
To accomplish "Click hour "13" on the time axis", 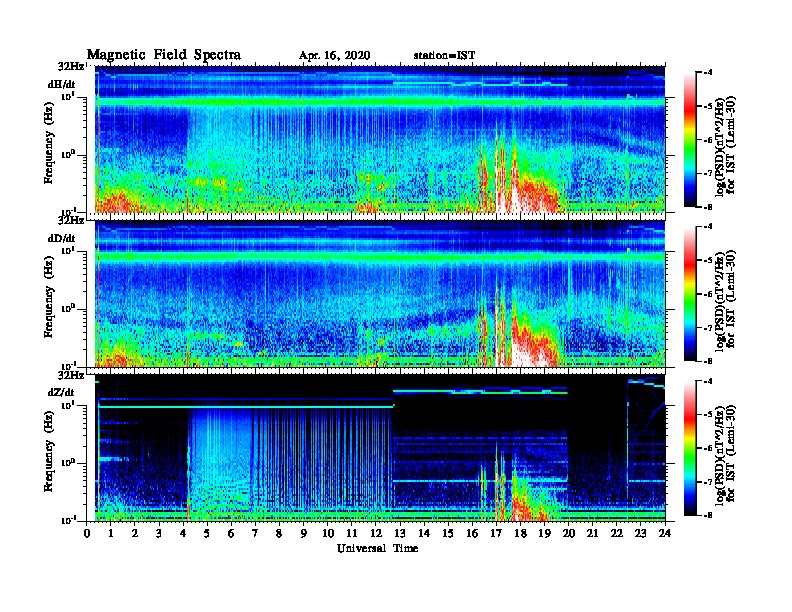I will pyautogui.click(x=400, y=533).
